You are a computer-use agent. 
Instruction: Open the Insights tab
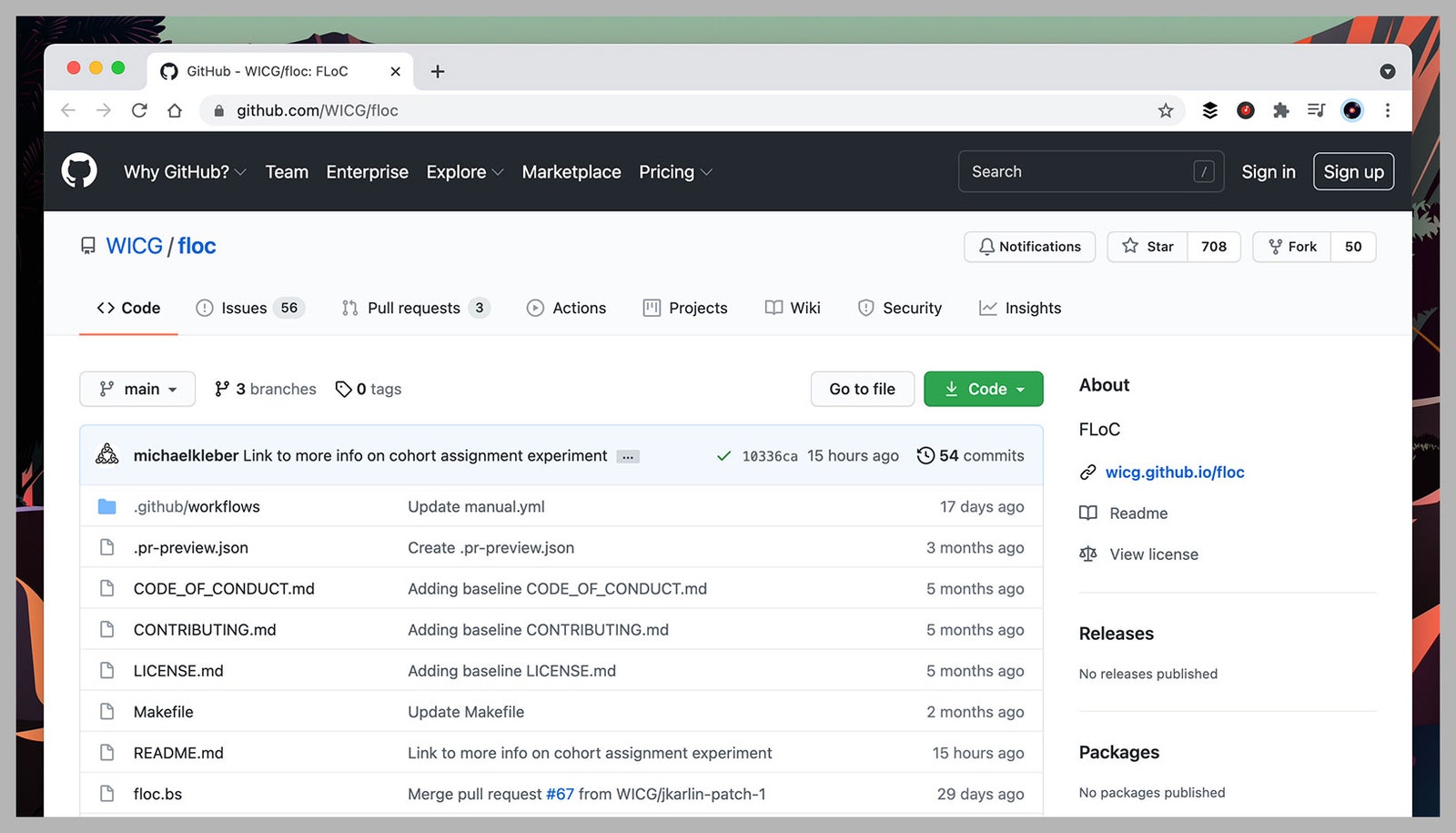[1020, 308]
